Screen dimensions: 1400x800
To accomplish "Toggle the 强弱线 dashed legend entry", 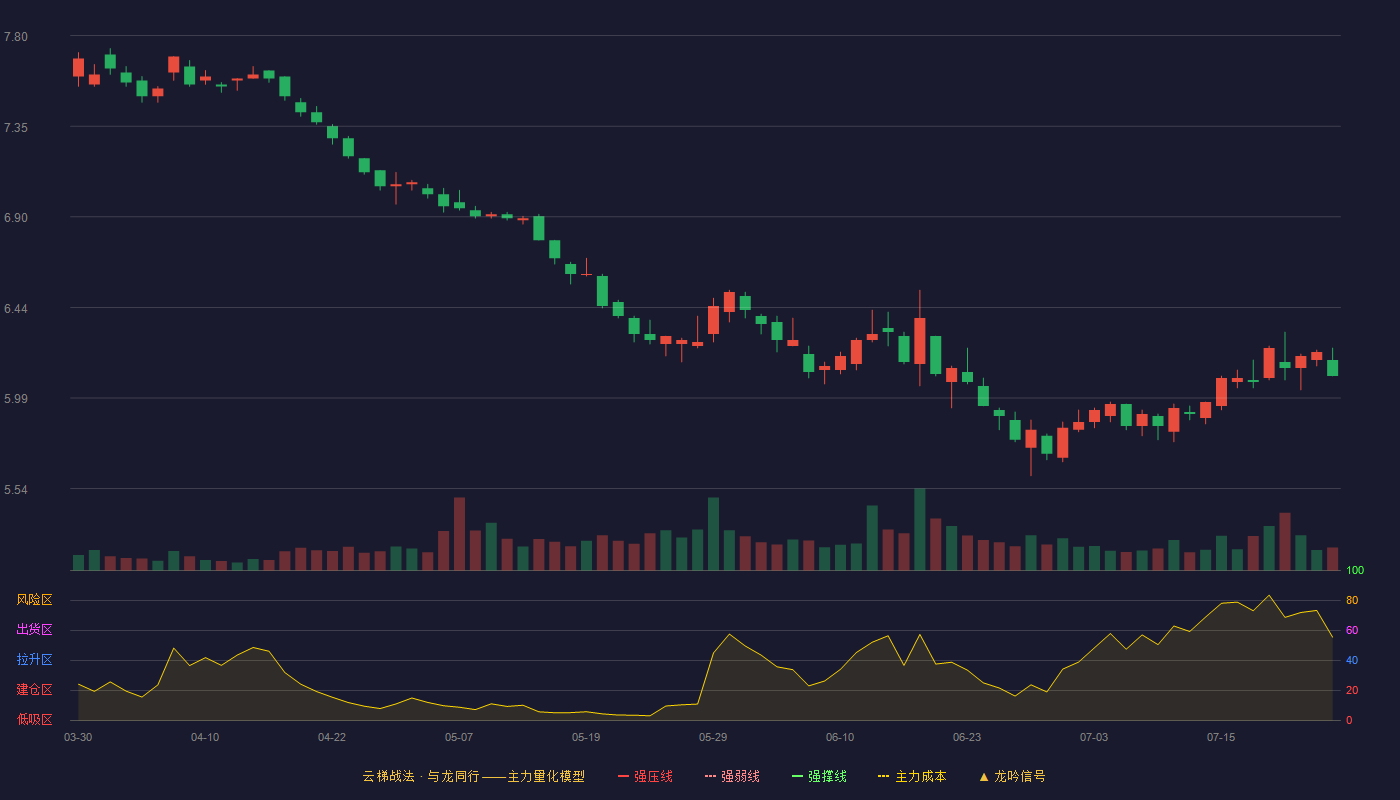I will tap(732, 776).
